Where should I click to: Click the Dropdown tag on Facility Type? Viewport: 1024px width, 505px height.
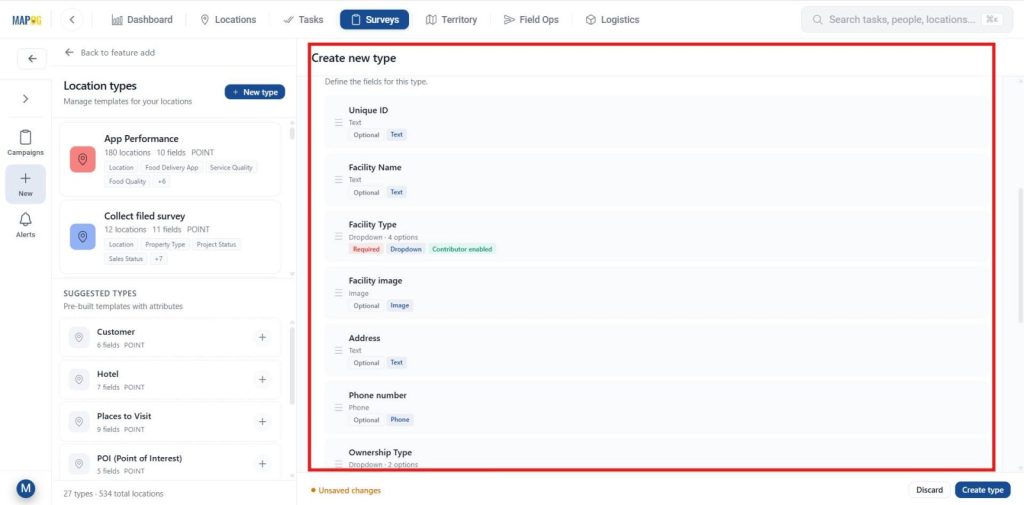point(406,249)
